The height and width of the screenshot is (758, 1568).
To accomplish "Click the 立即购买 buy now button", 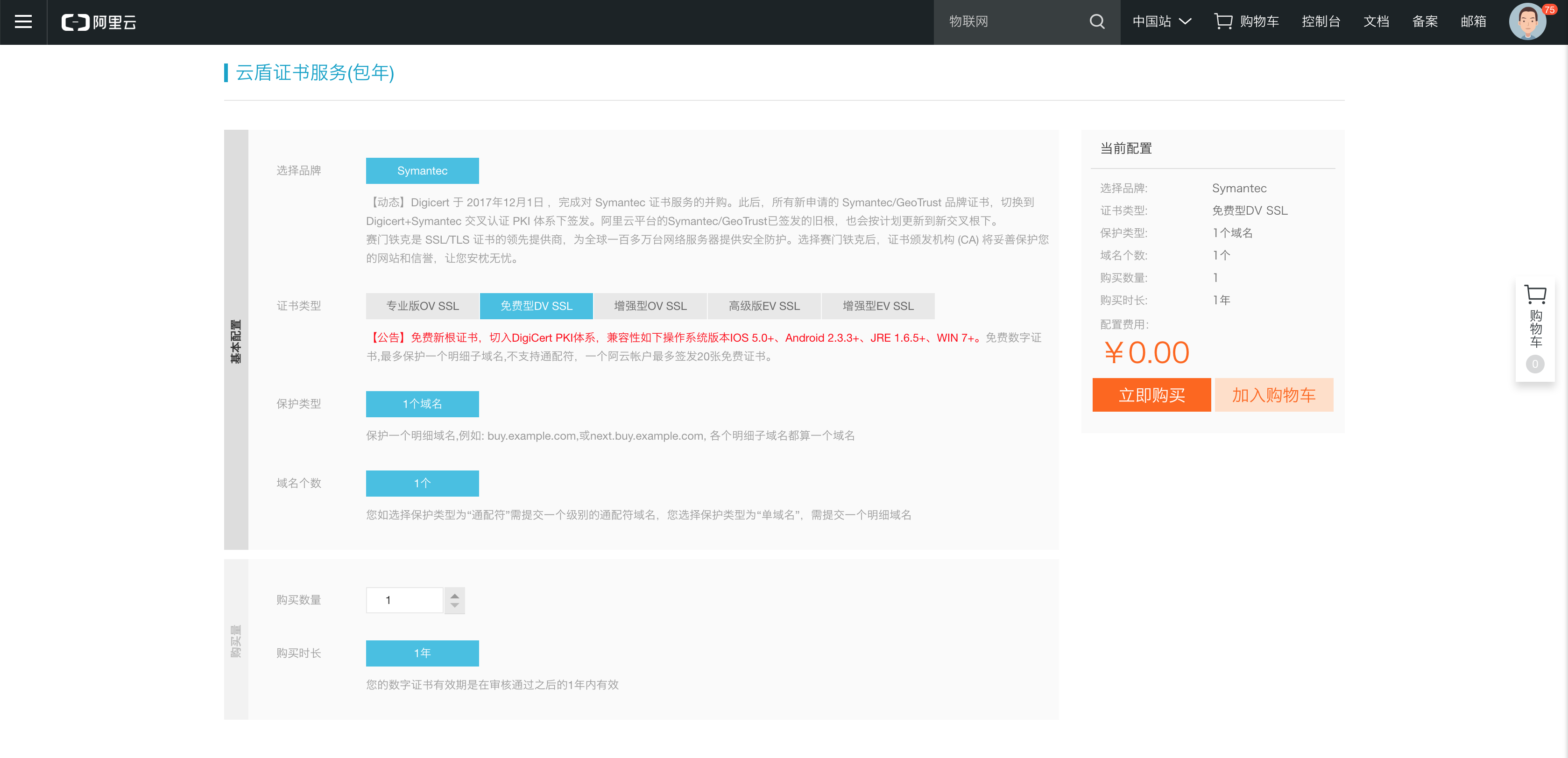I will point(1151,395).
